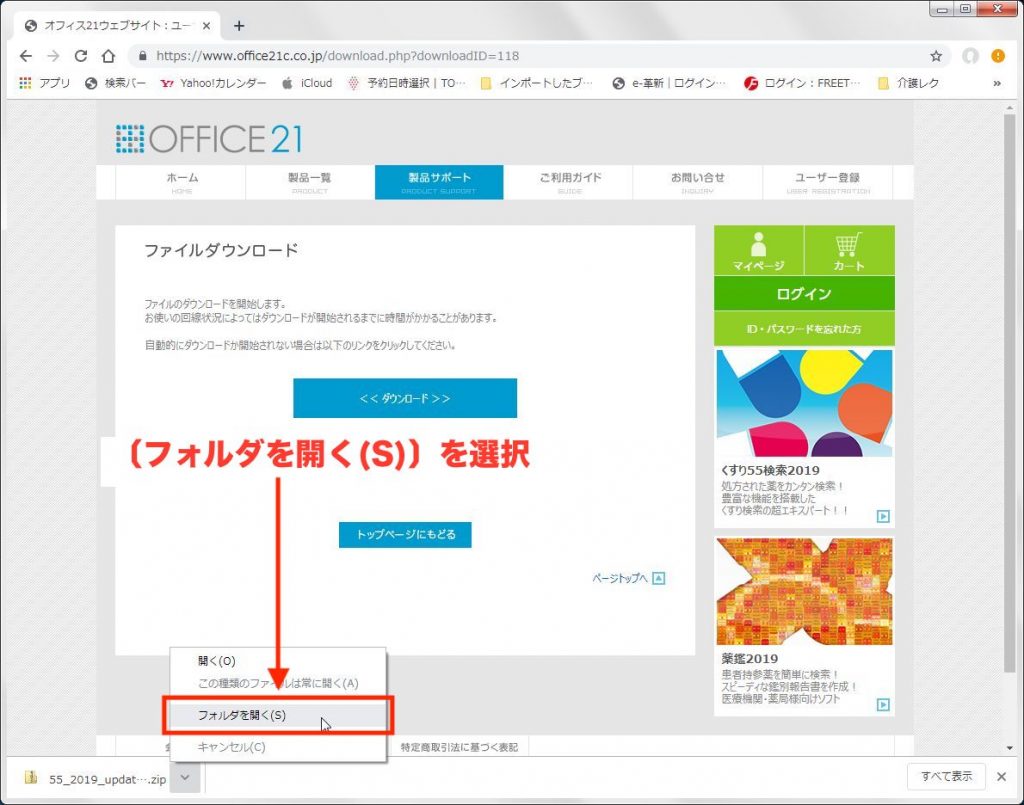1024x805 pixels.
Task: Click scrollbar down arrow
Action: tap(1010, 748)
